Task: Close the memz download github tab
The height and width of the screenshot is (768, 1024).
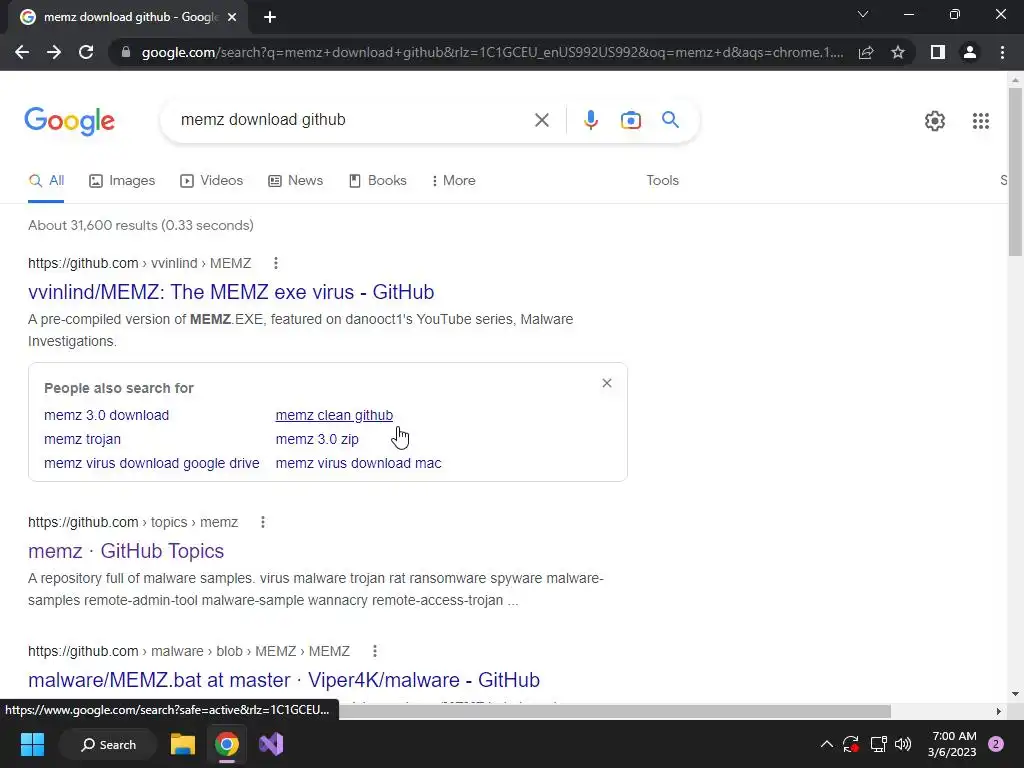Action: coord(232,17)
